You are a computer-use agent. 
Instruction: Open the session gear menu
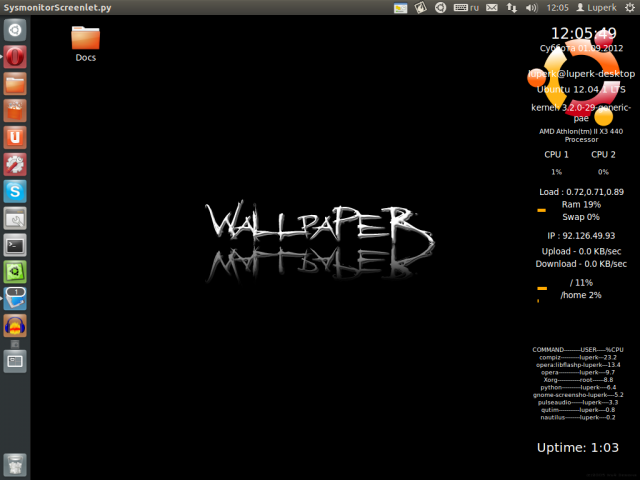(x=628, y=8)
